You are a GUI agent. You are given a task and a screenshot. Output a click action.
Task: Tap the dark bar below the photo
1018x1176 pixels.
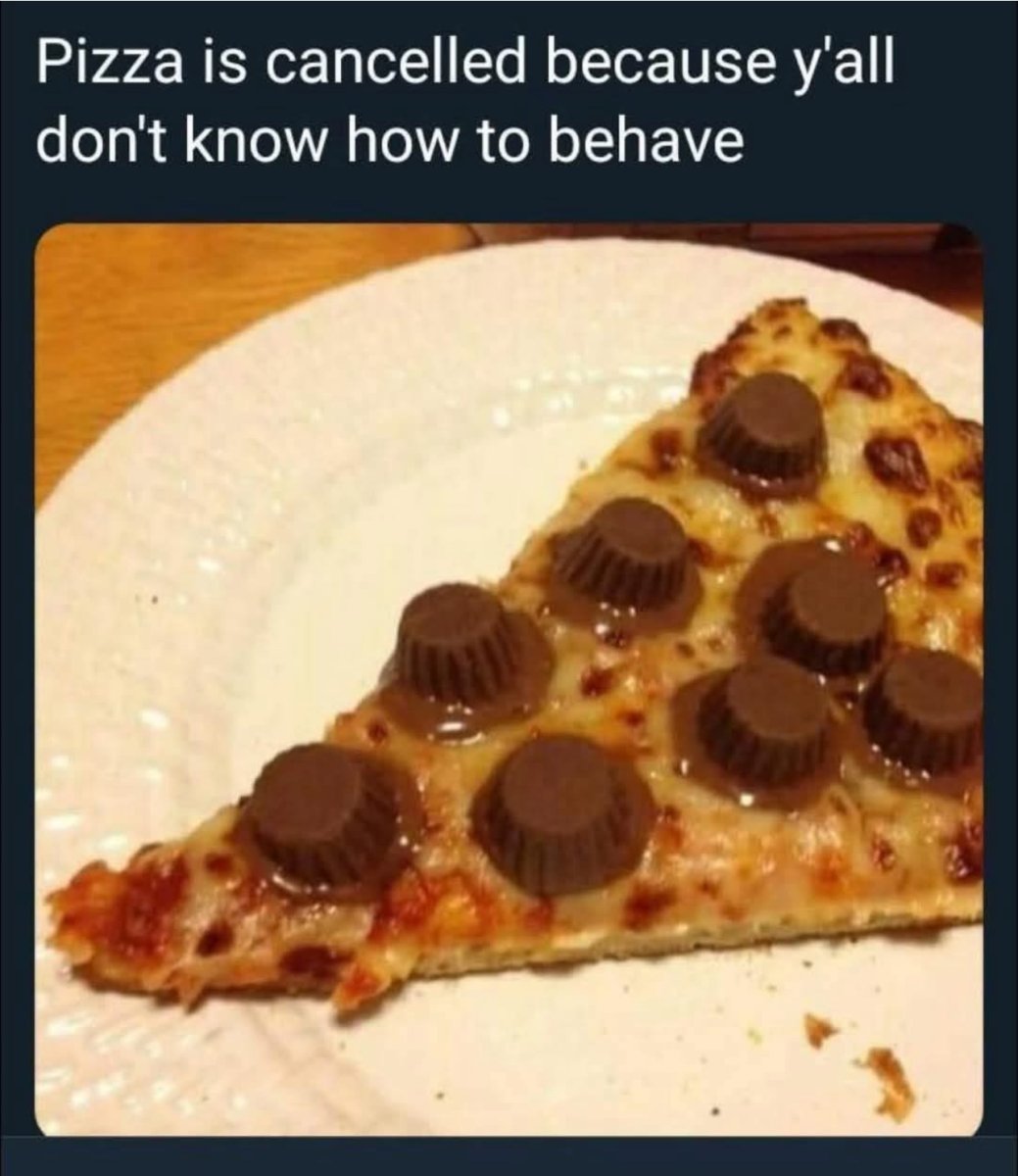coord(509,1158)
